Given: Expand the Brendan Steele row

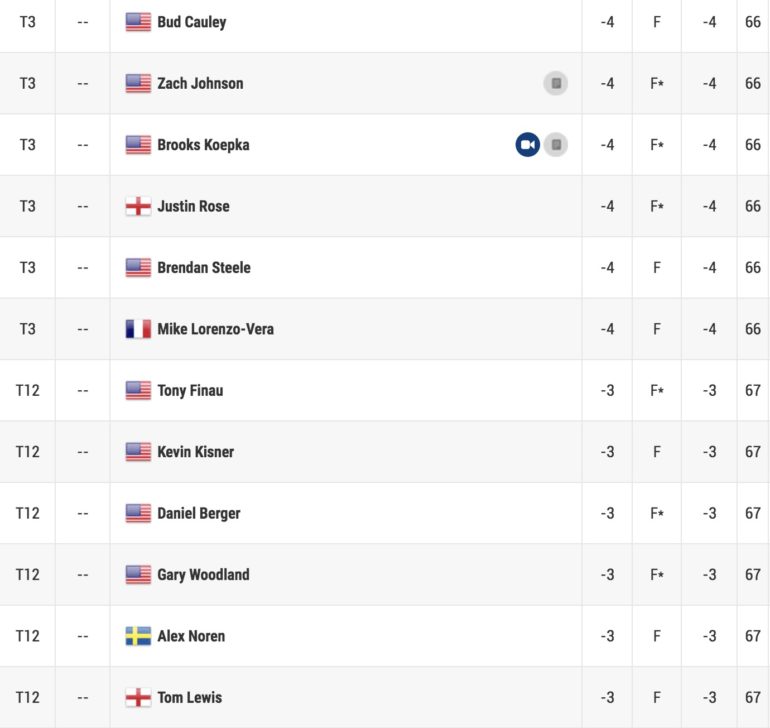Looking at the screenshot, I should point(385,268).
